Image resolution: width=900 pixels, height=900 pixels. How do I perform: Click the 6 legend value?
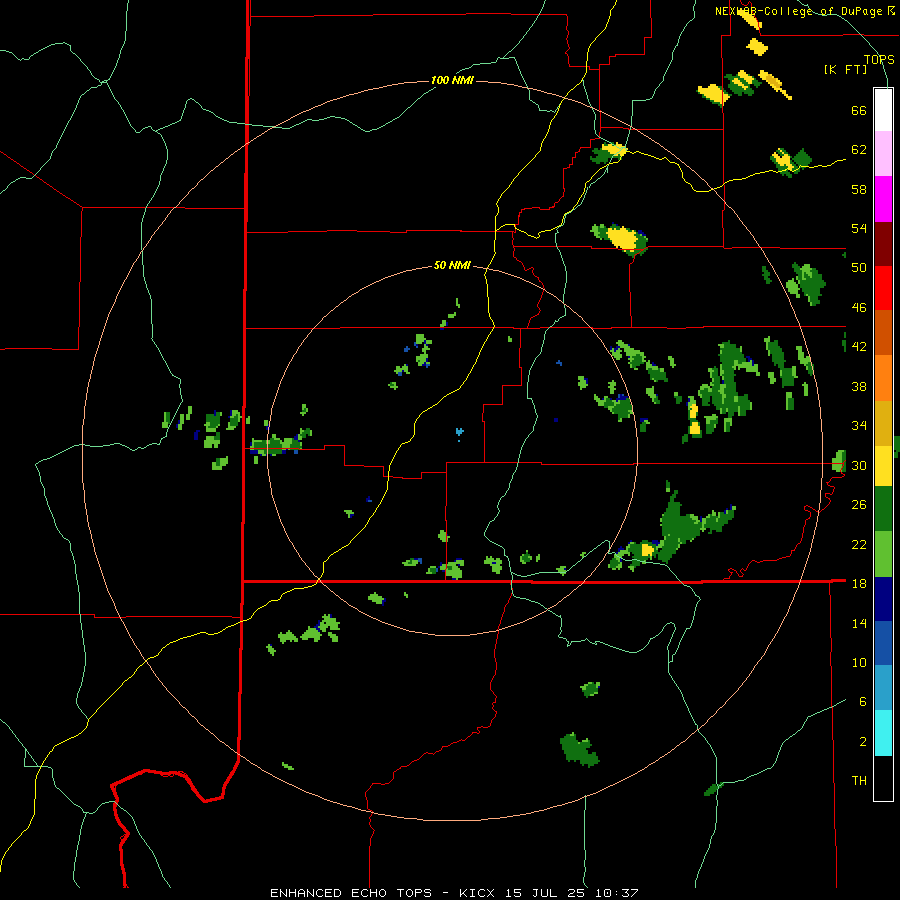(863, 702)
